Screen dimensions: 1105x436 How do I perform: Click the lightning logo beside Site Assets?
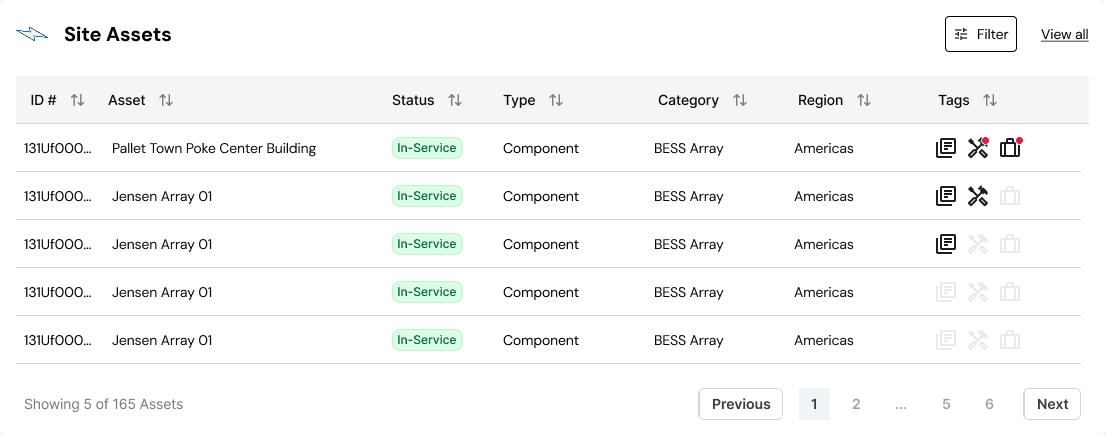click(32, 34)
